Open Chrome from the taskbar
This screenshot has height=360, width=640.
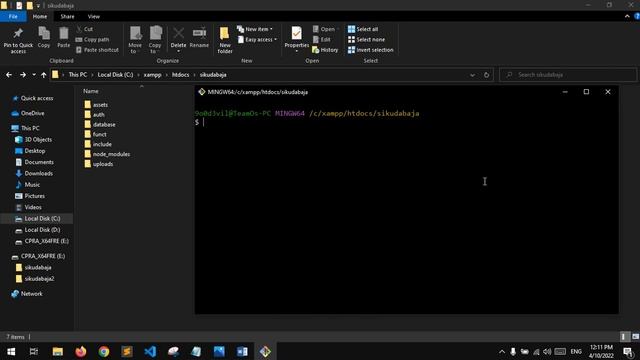pyautogui.click(x=104, y=351)
